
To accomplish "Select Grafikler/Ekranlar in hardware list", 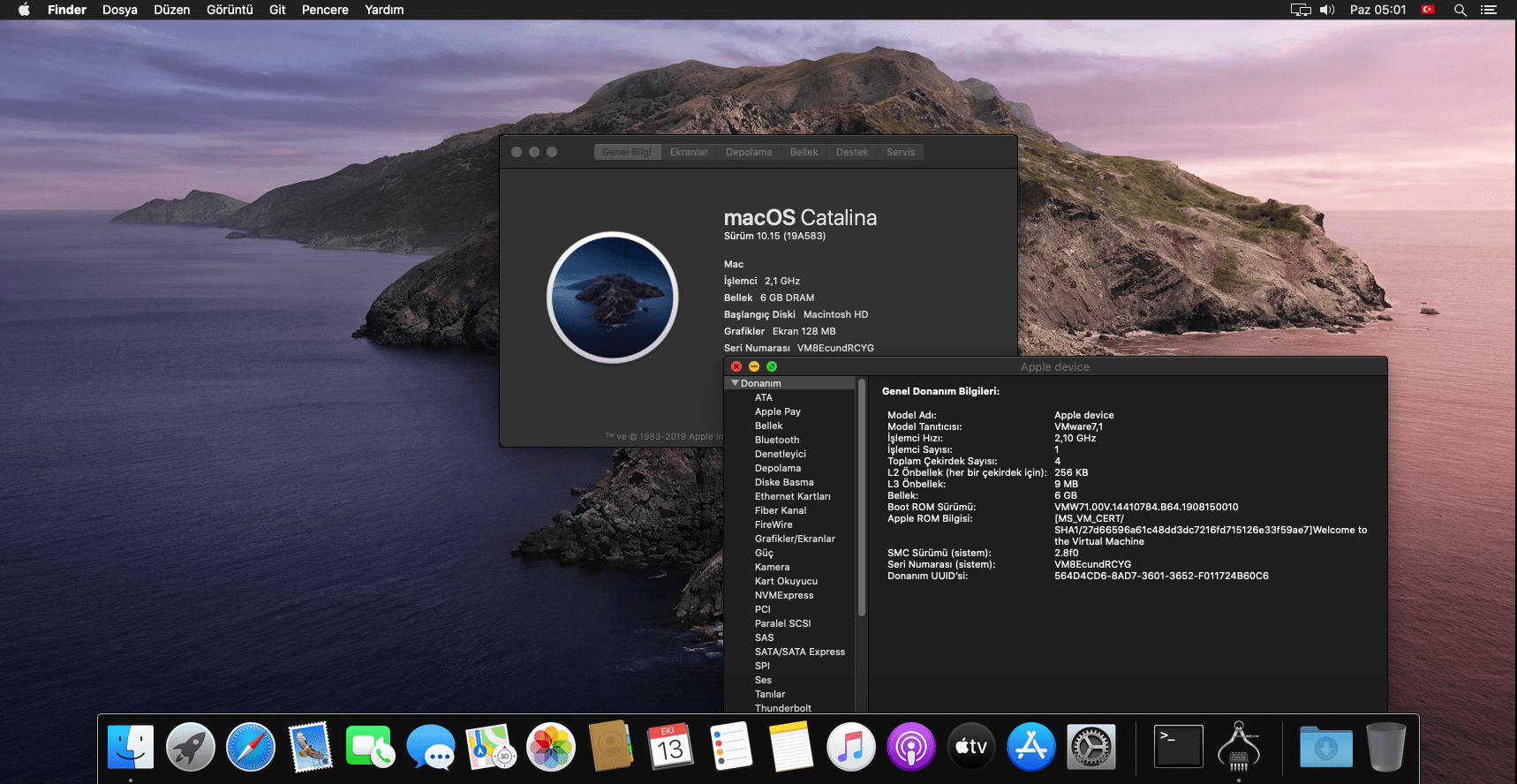I will [795, 539].
